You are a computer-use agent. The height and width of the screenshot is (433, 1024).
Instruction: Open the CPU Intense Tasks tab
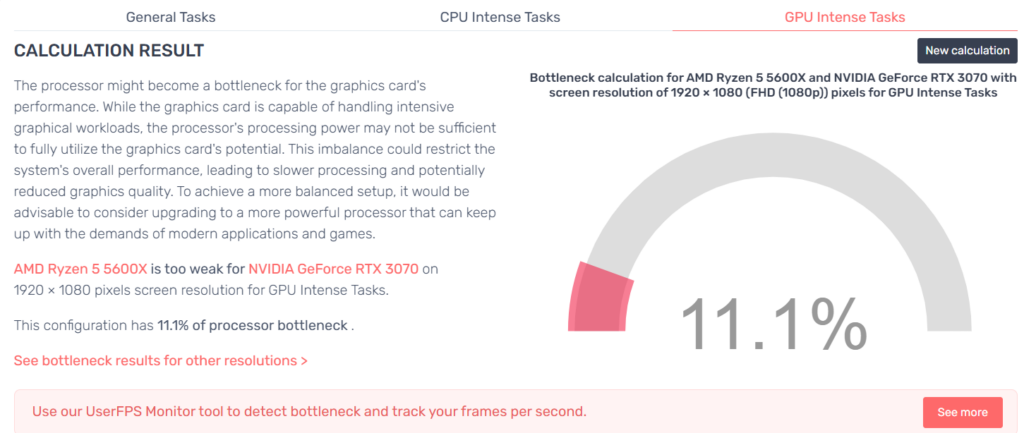pyautogui.click(x=500, y=17)
